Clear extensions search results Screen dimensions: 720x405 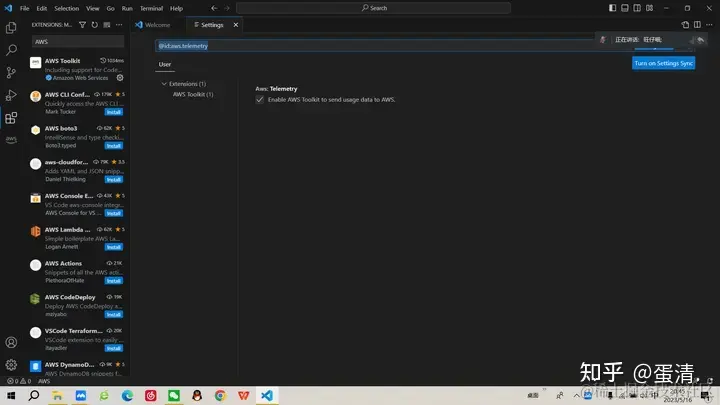pos(107,25)
